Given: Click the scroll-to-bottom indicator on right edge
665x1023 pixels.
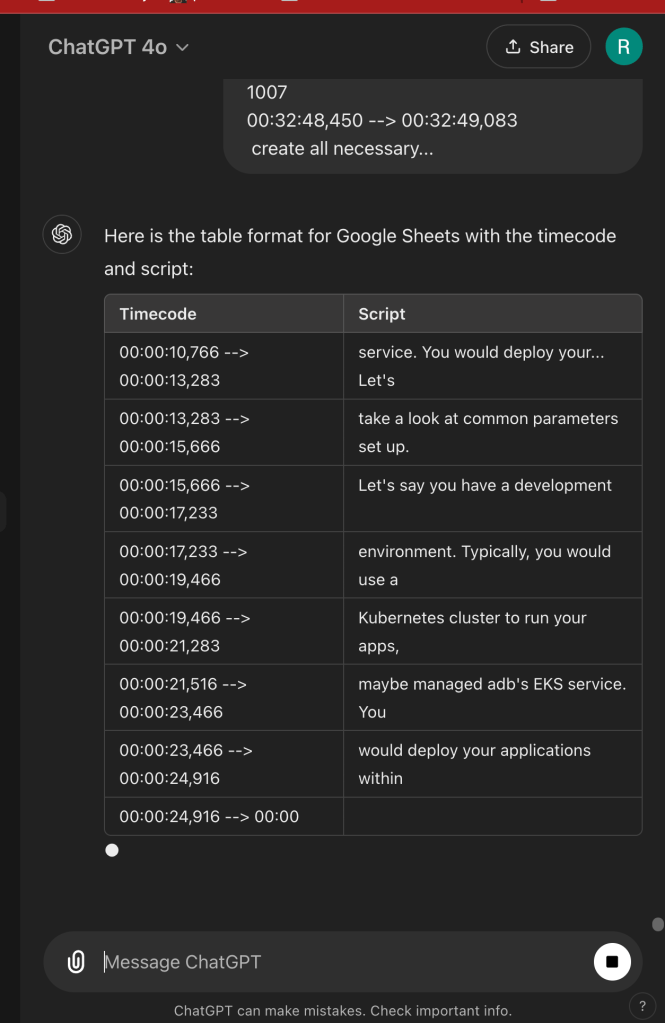Looking at the screenshot, I should (x=658, y=924).
